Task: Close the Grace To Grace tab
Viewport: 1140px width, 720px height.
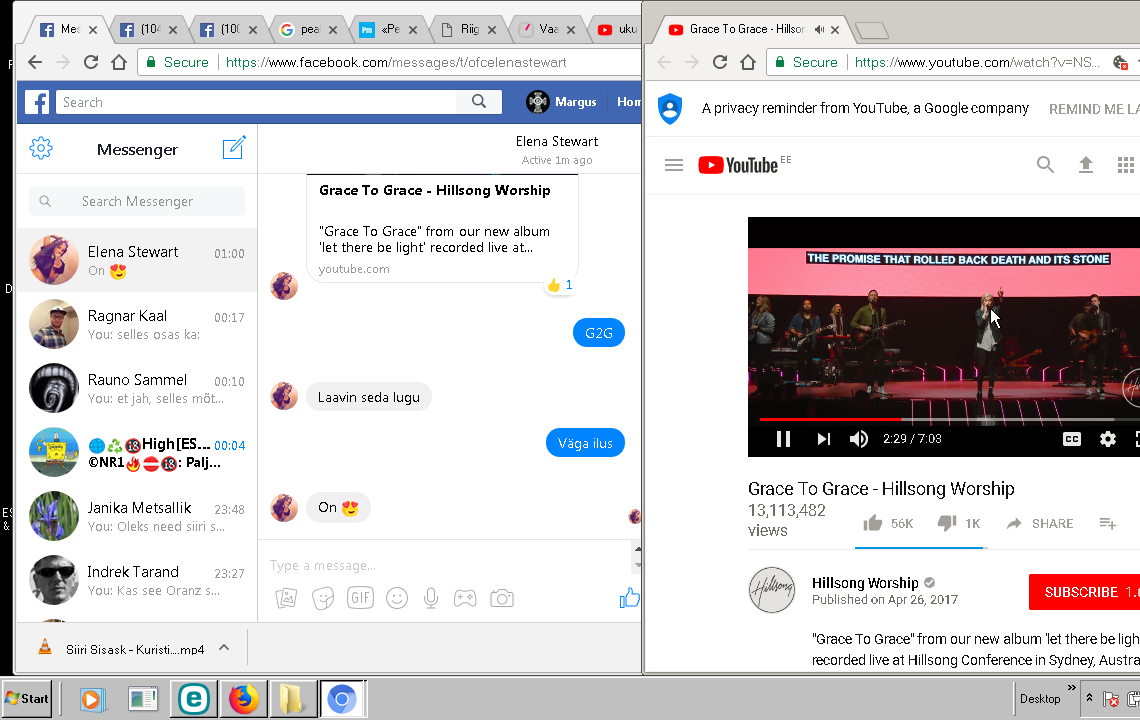Action: (x=835, y=30)
